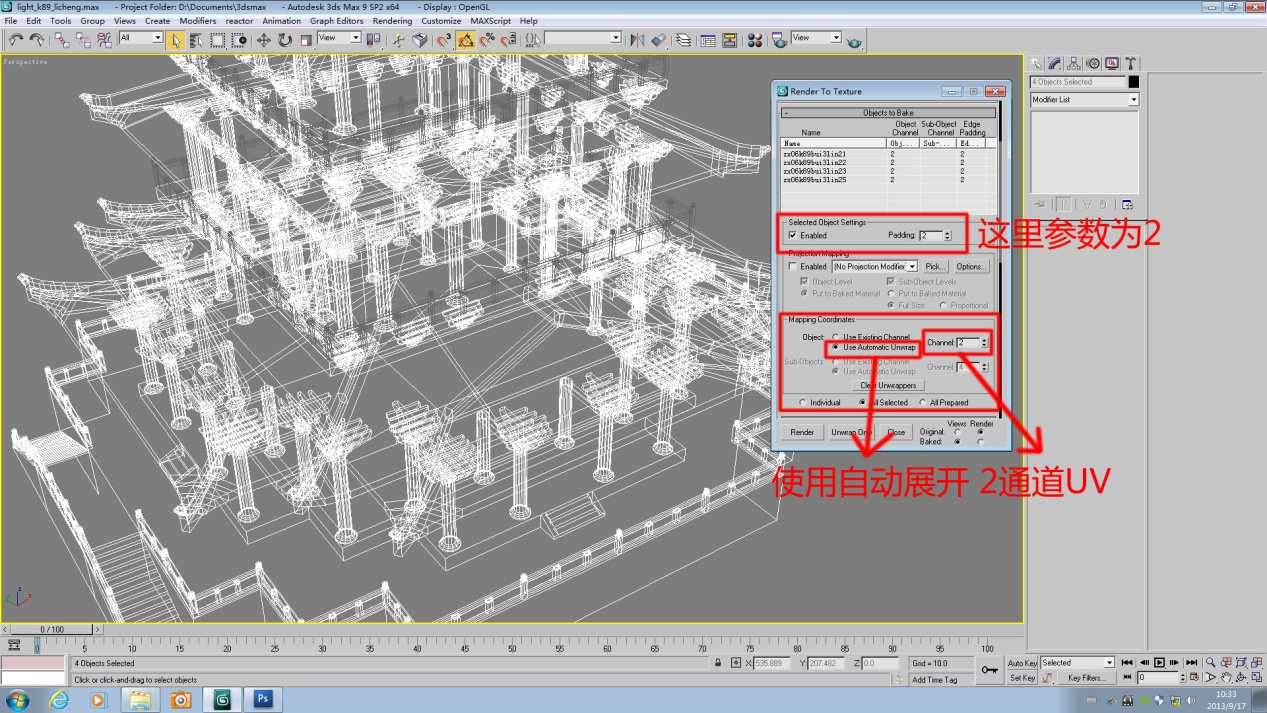Switch to the Hierarchy command panel tab
The width and height of the screenshot is (1267, 713).
point(1074,64)
